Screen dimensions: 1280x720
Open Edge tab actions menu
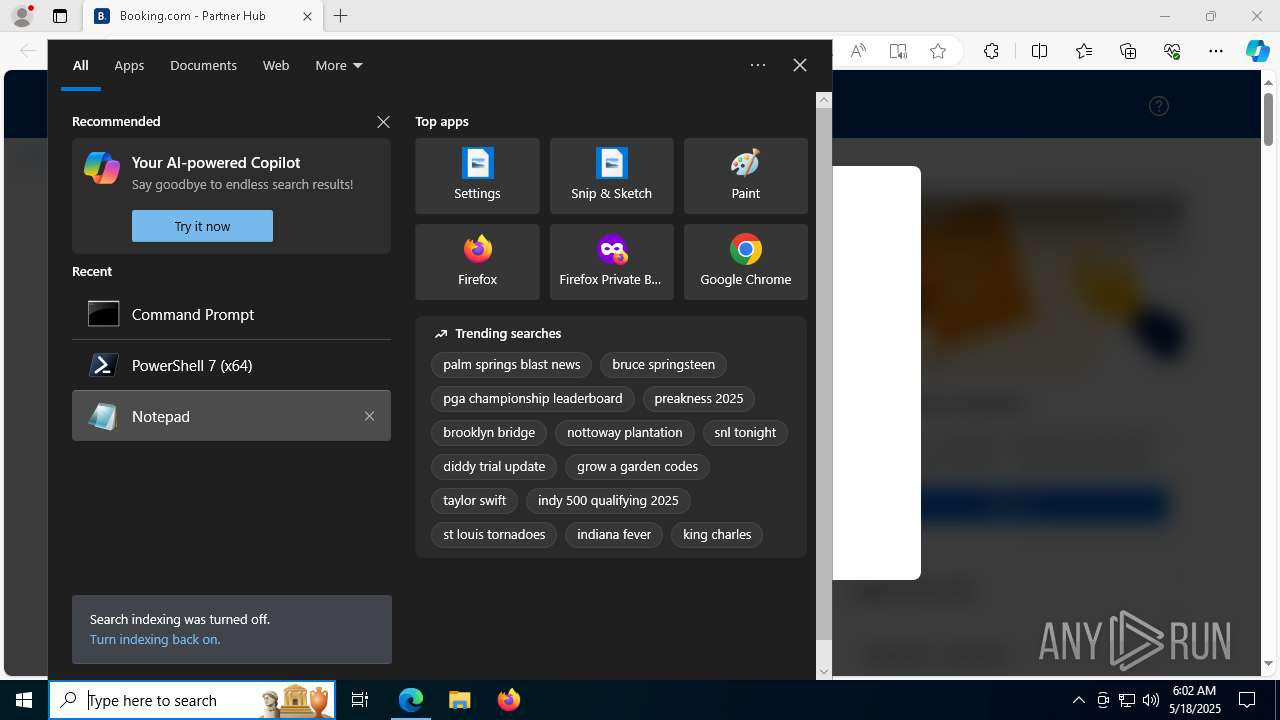(60, 16)
